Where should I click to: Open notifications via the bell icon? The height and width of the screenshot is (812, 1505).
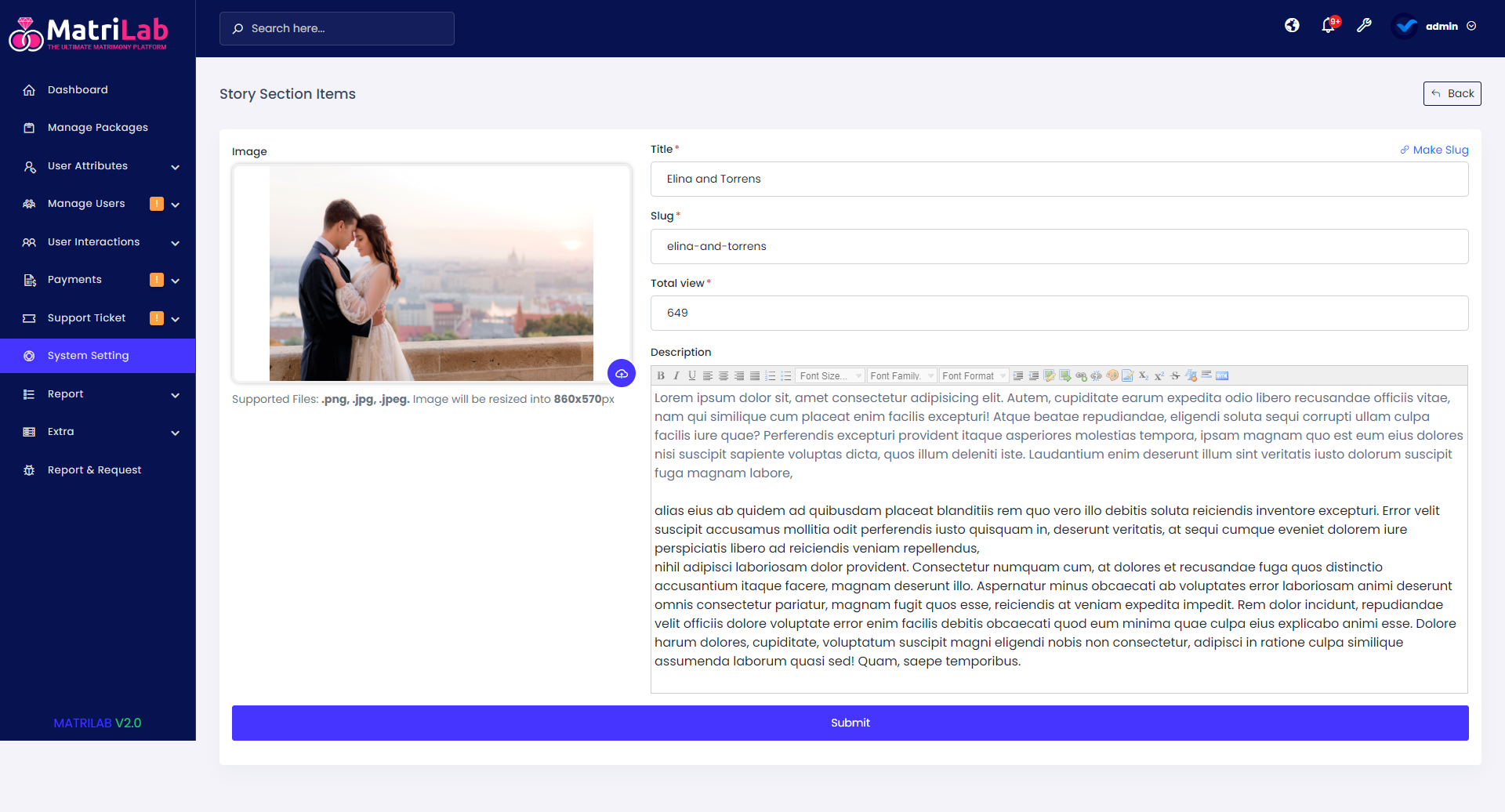pos(1327,25)
